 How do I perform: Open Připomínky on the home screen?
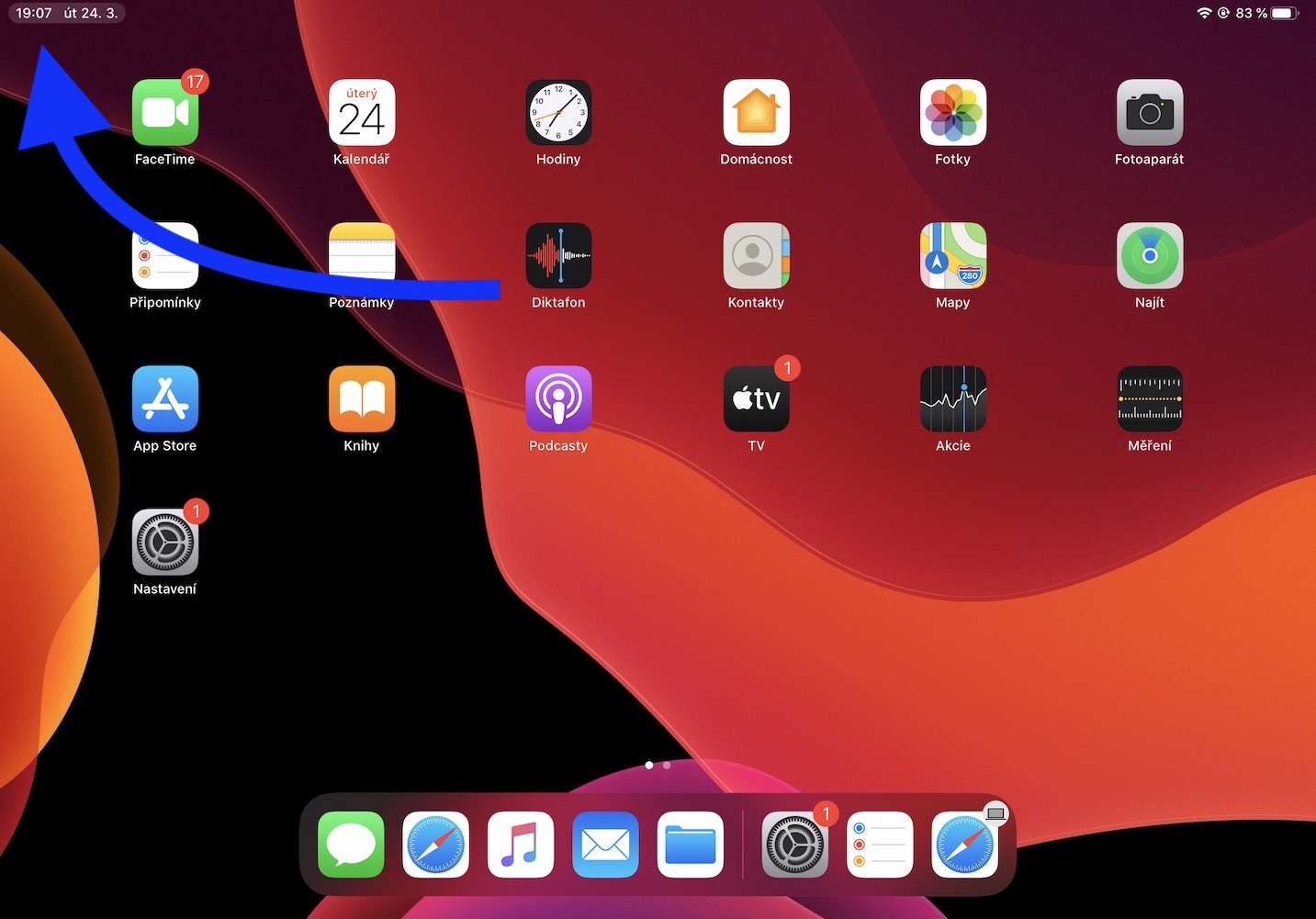[165, 256]
